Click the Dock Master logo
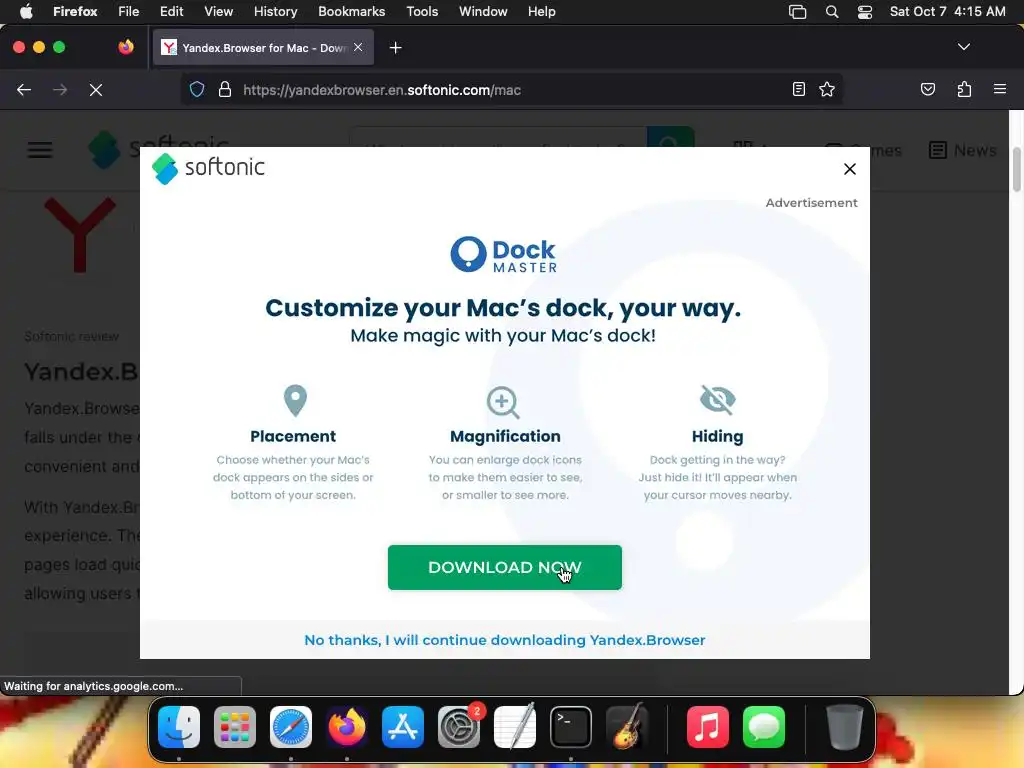Viewport: 1024px width, 768px height. point(504,255)
